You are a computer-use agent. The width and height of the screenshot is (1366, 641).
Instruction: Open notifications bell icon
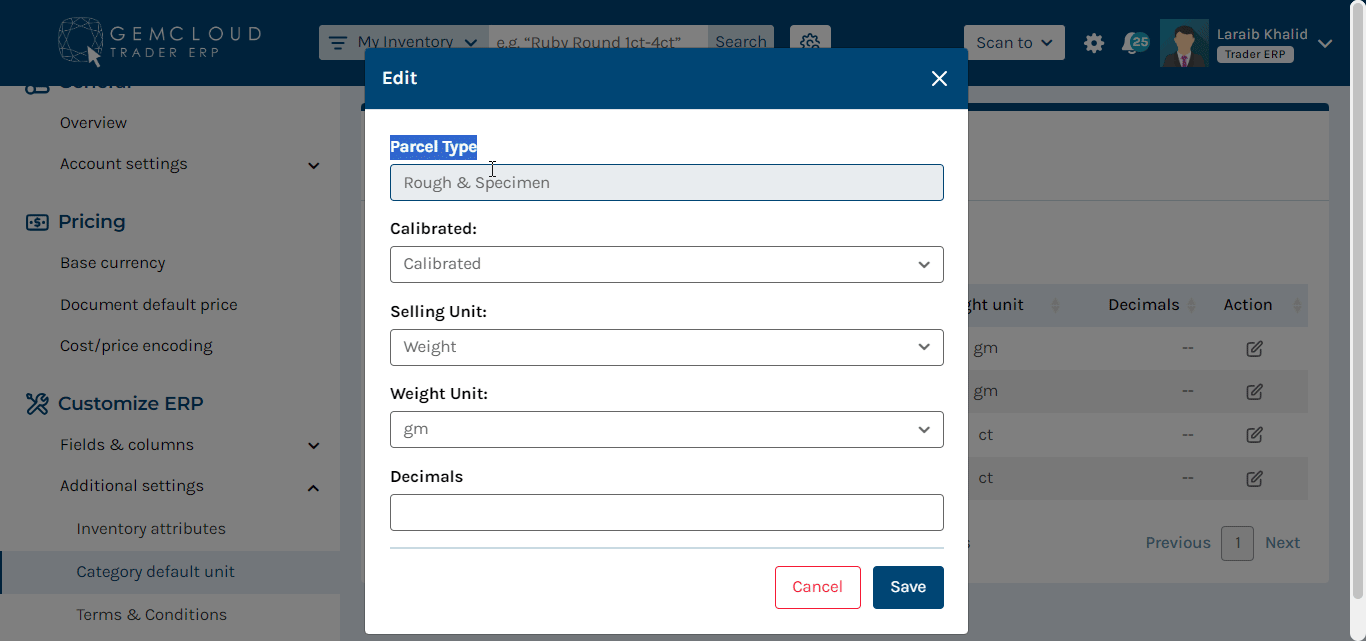tap(1134, 43)
